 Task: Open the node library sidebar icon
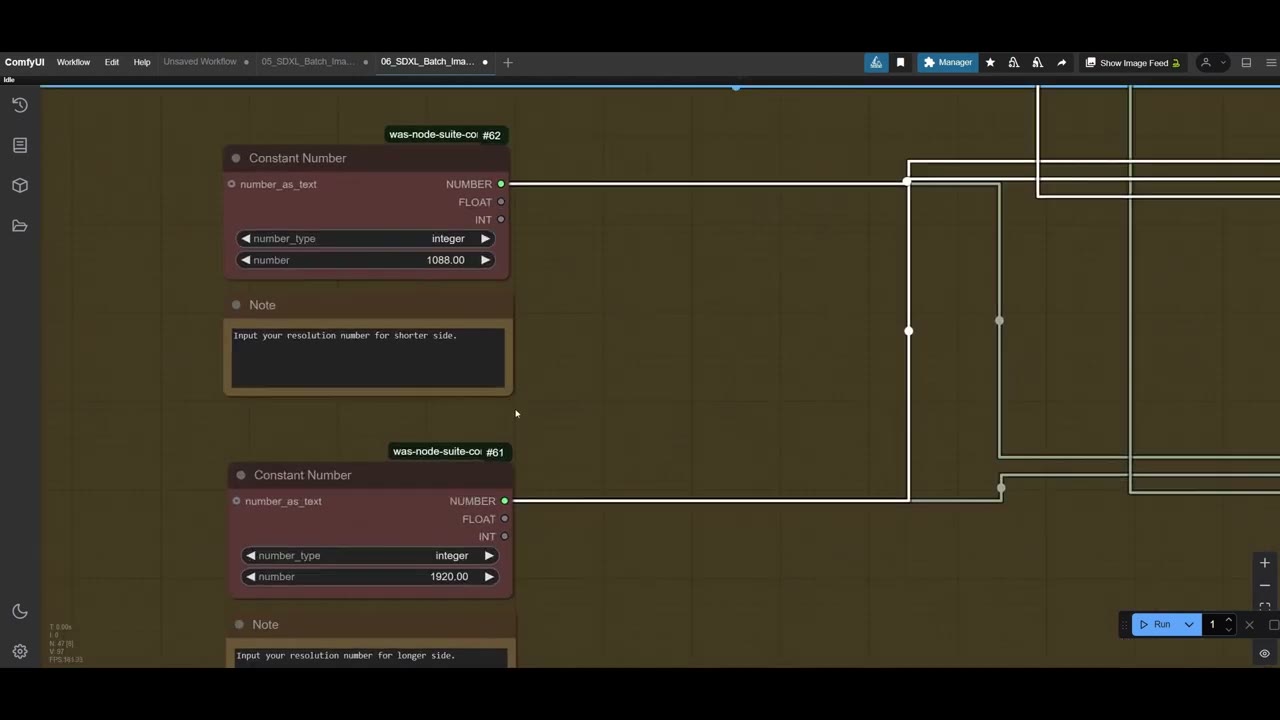pyautogui.click(x=19, y=145)
